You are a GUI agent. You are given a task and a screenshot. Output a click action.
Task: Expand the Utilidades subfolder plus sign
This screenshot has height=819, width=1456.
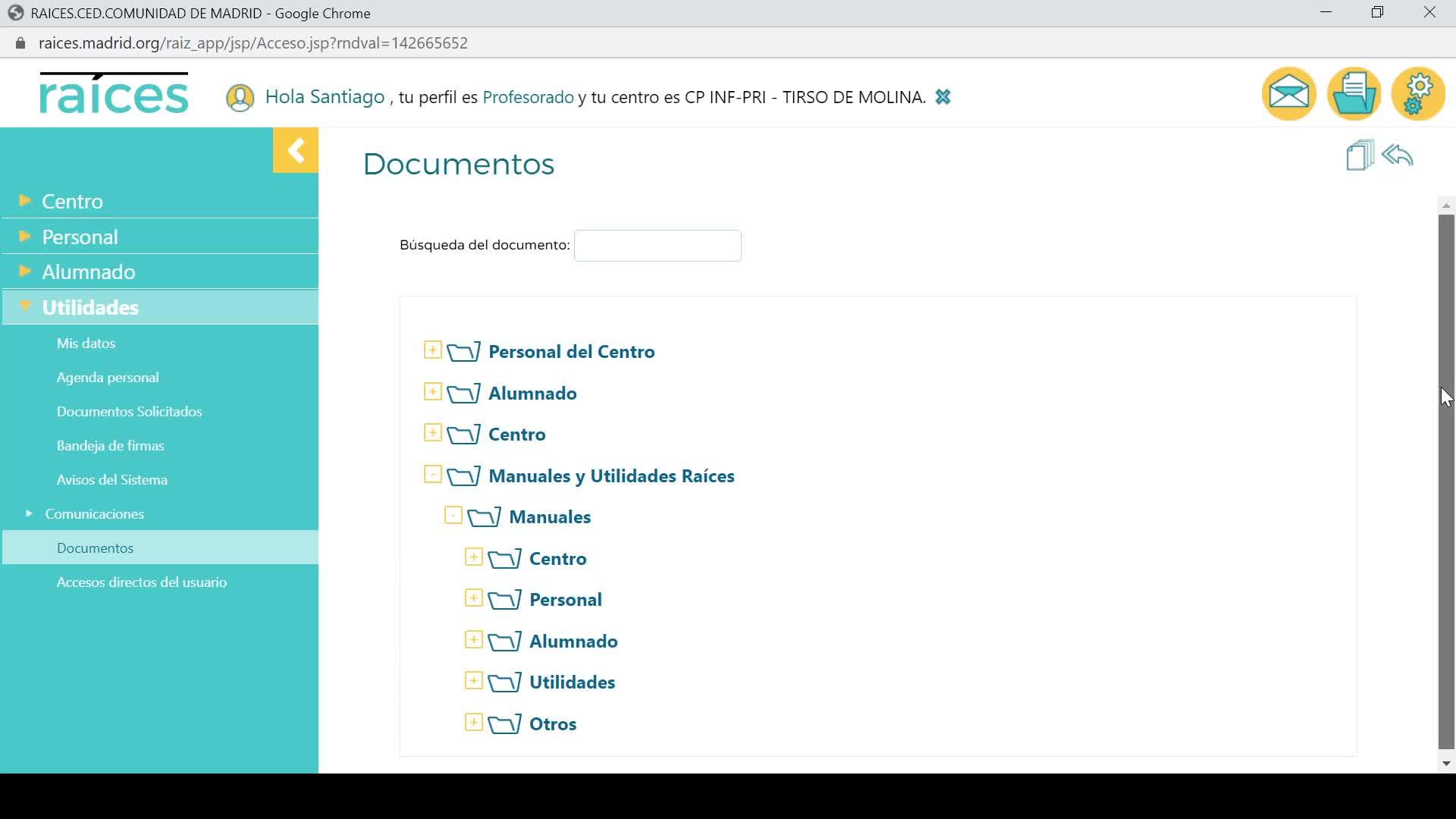coord(473,681)
